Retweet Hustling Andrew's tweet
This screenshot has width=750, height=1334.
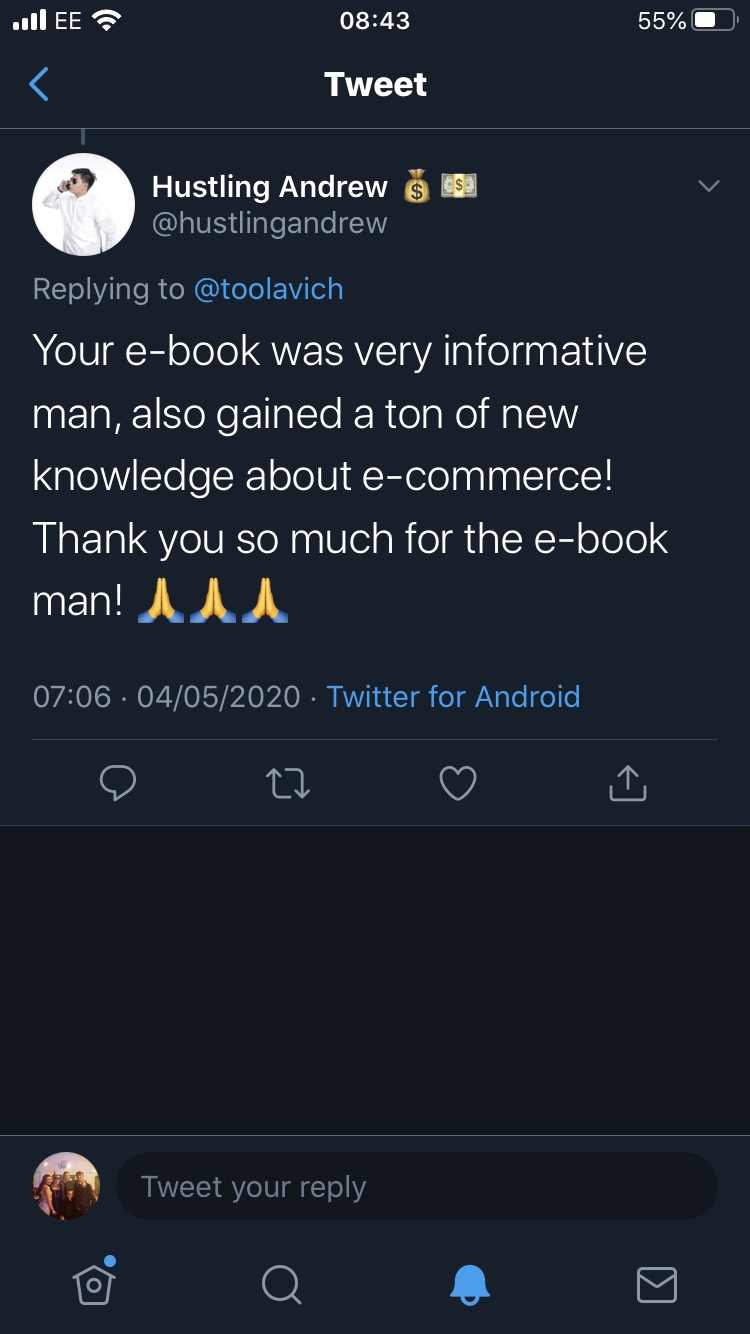[x=289, y=784]
